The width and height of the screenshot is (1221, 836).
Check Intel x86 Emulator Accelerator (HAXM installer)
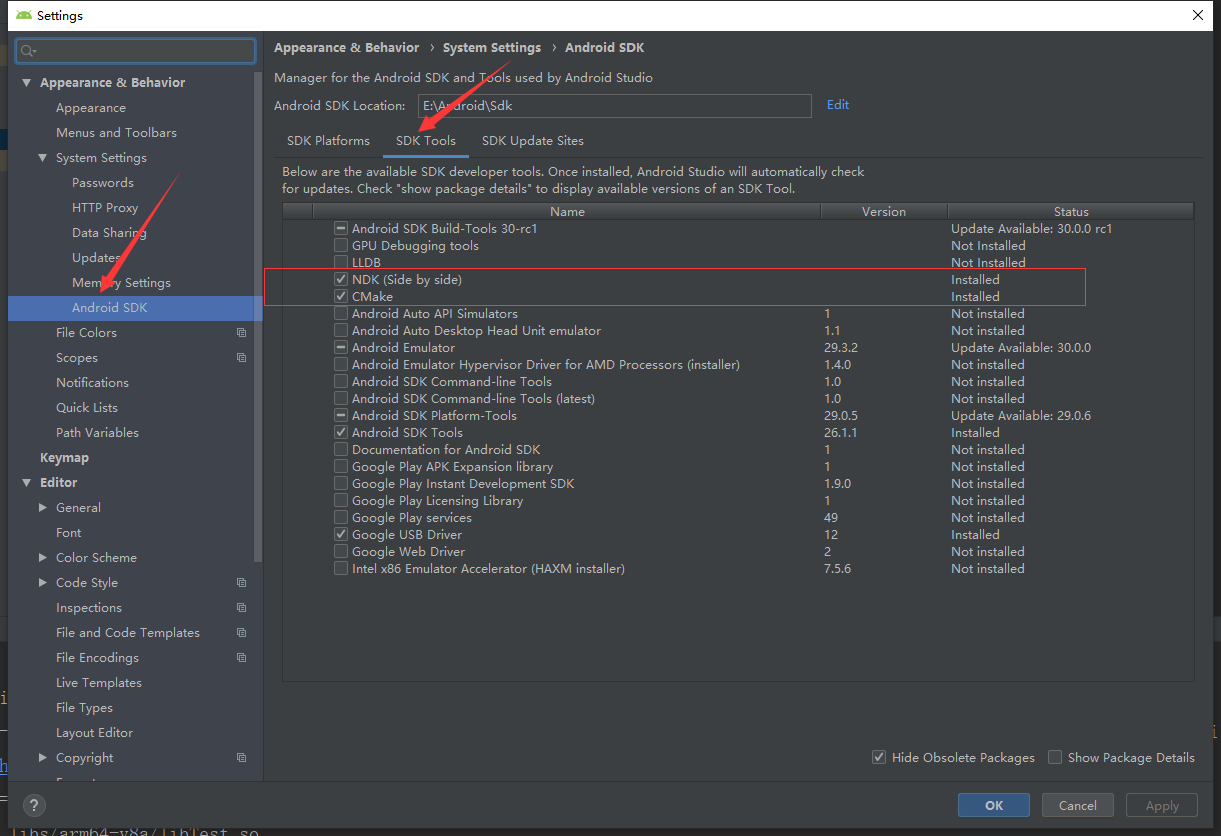point(341,569)
